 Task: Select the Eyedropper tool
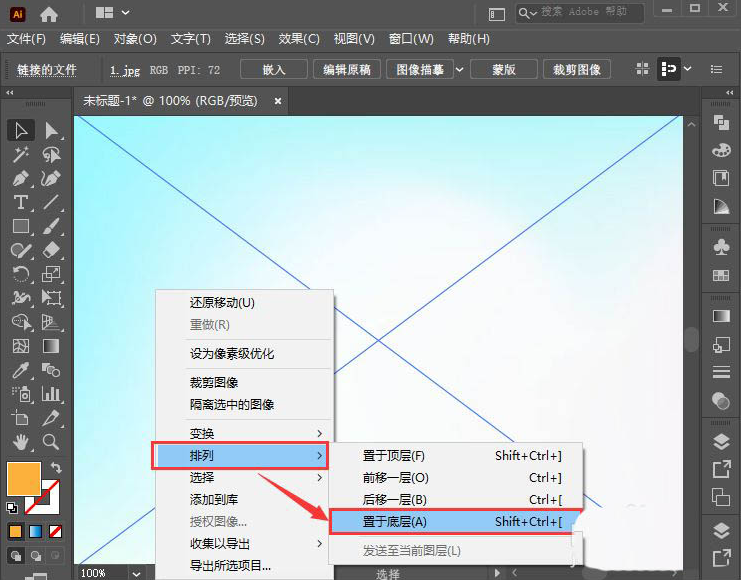21,370
